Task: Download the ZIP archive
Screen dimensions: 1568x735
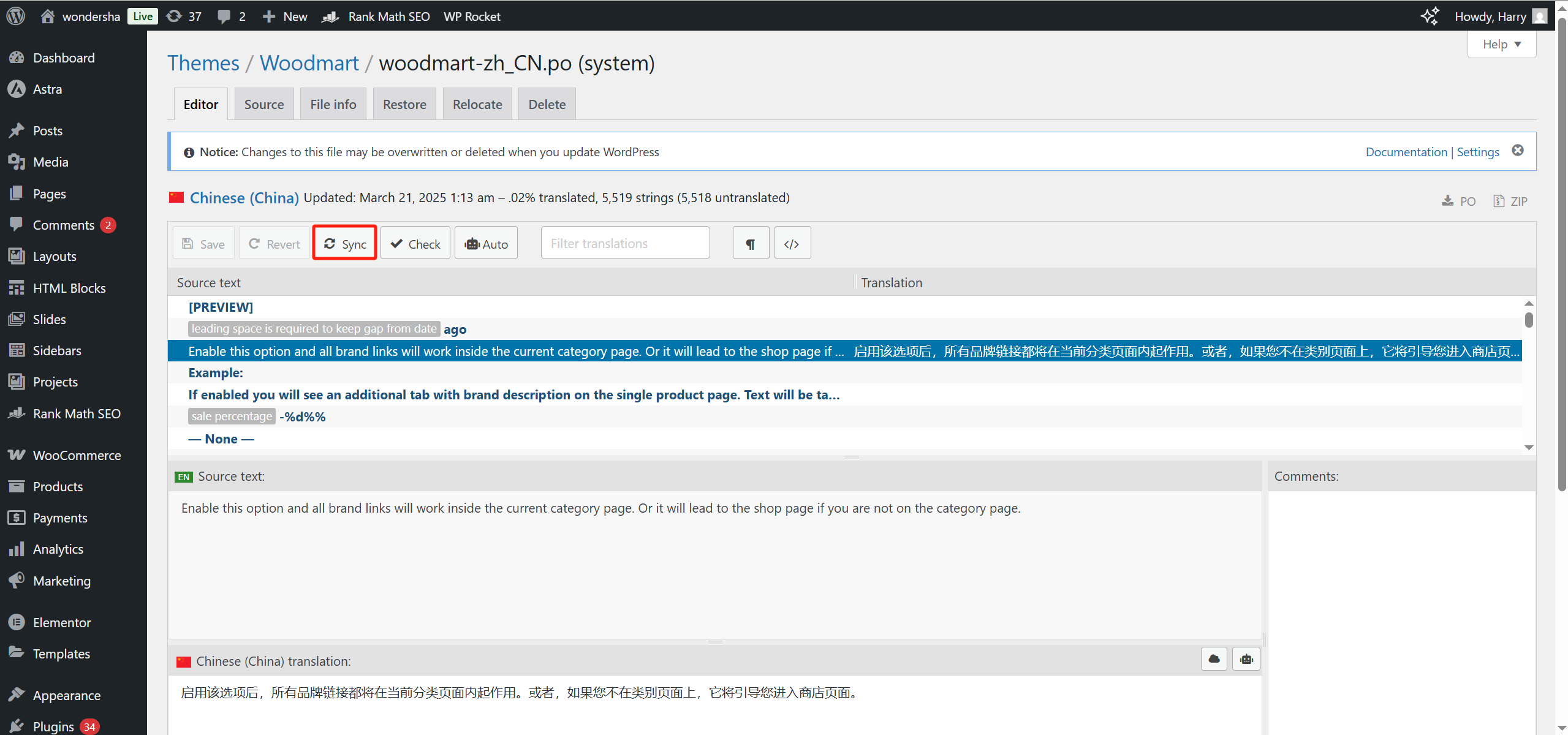Action: click(x=1510, y=201)
